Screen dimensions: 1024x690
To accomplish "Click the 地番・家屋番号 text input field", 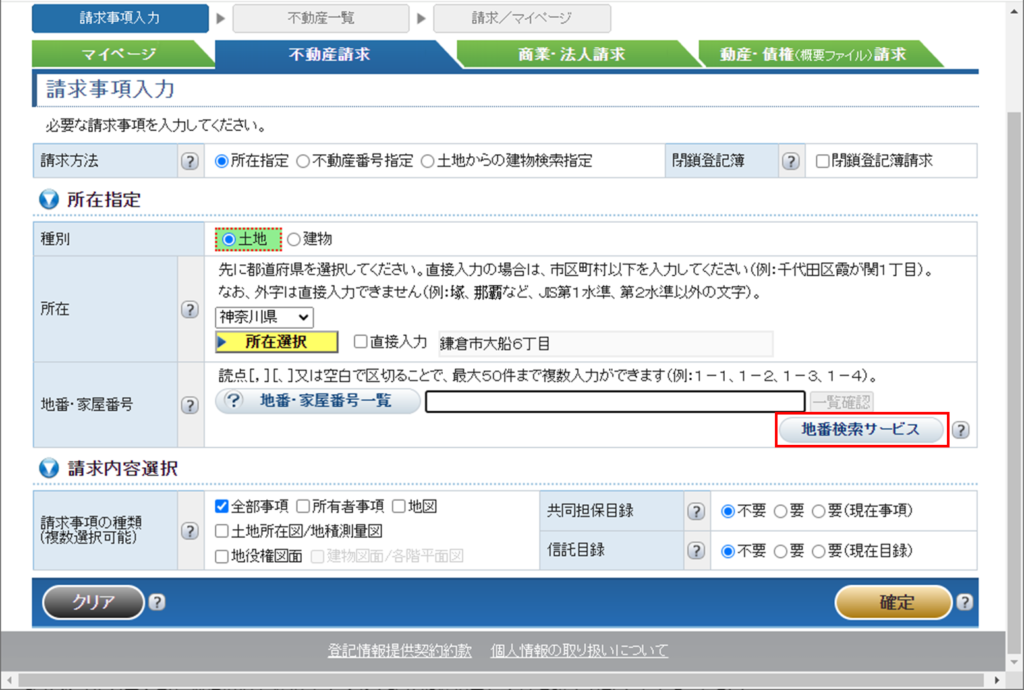I will [615, 402].
